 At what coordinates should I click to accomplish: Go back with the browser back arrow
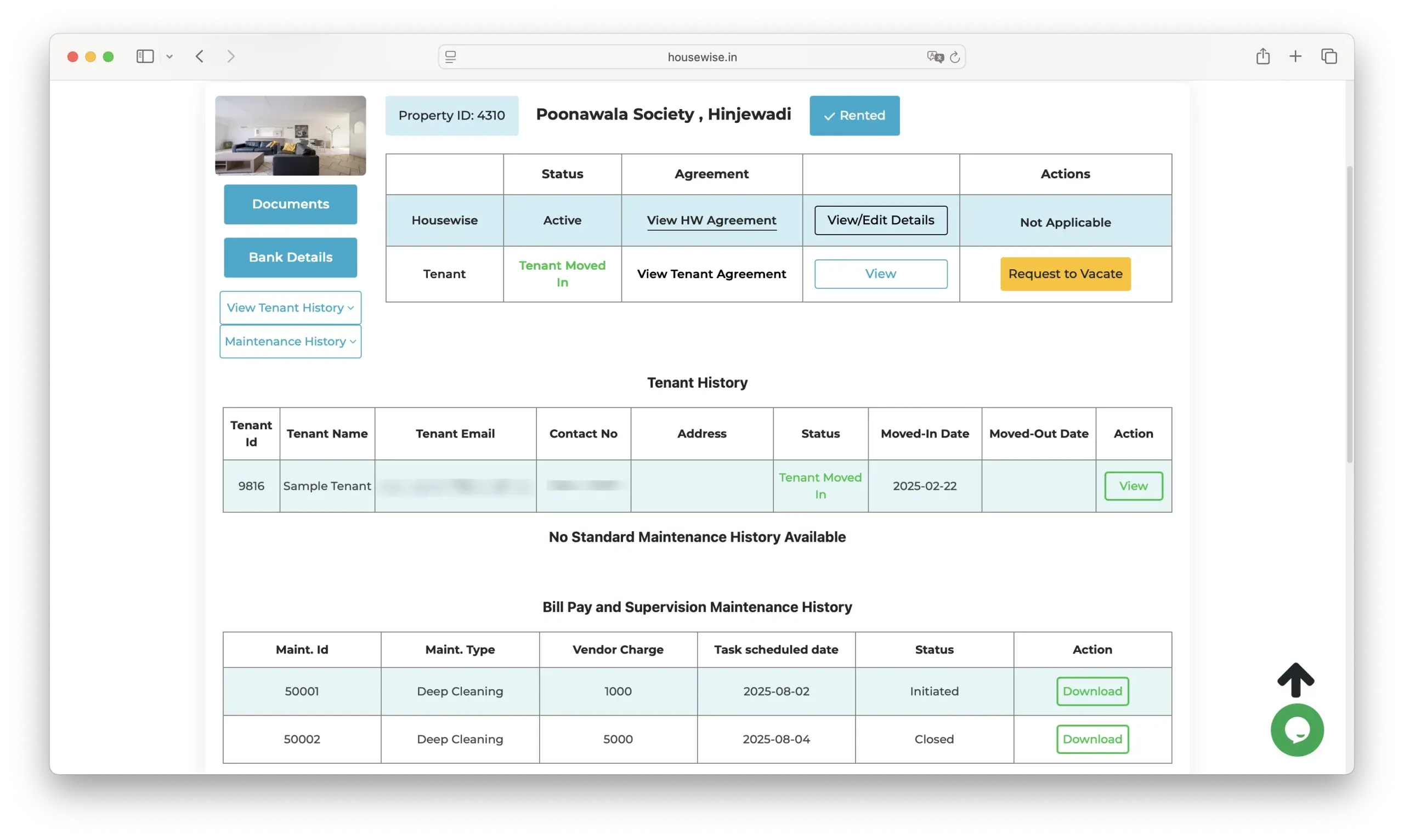(199, 56)
